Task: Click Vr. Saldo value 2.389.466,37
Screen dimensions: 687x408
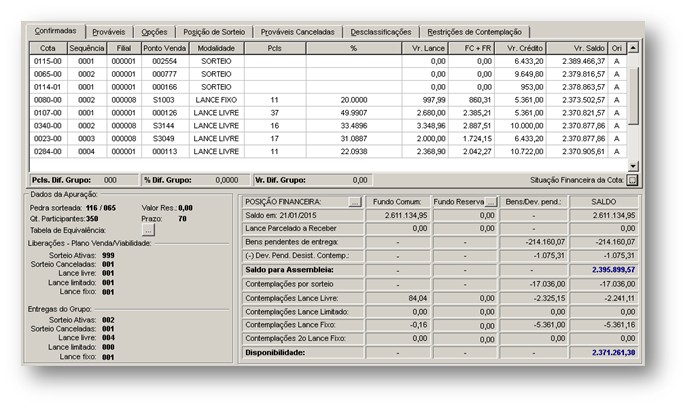Action: pyautogui.click(x=577, y=61)
